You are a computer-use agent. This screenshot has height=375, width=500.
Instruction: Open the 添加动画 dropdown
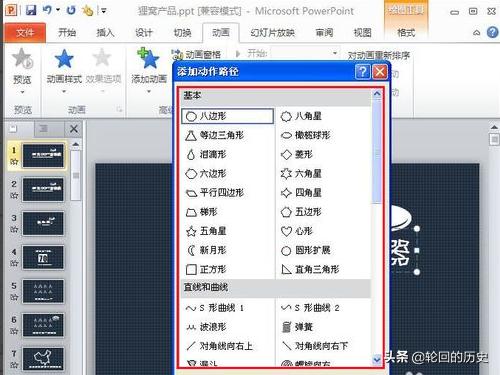click(x=149, y=71)
